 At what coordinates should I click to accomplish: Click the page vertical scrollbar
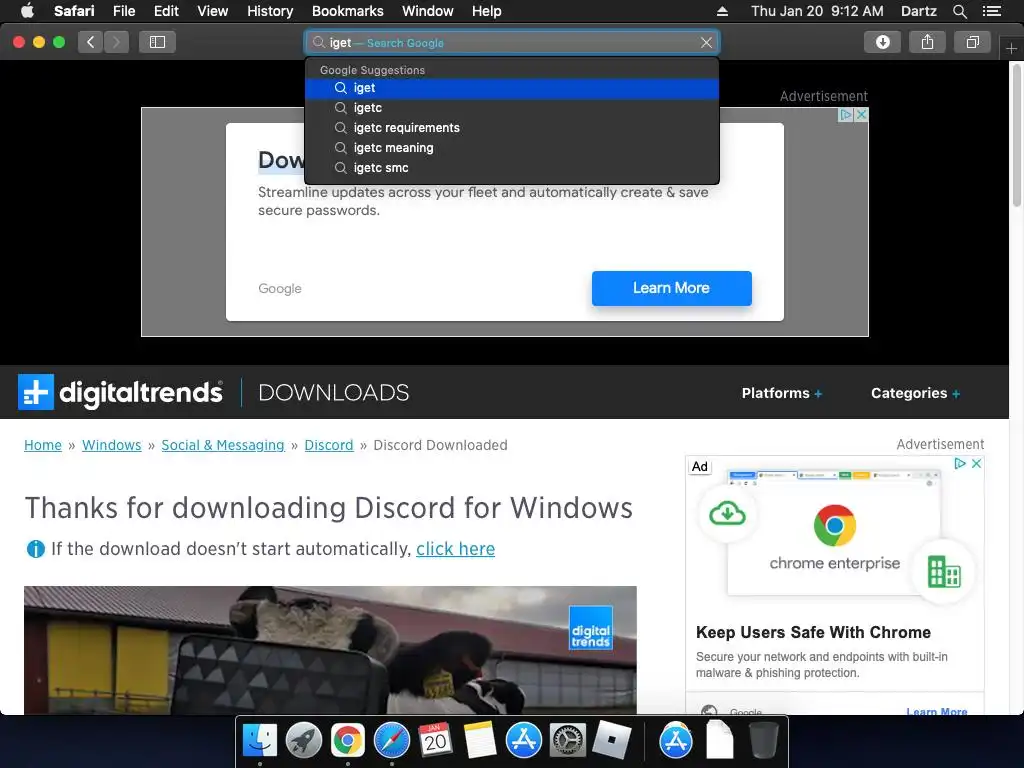1016,136
